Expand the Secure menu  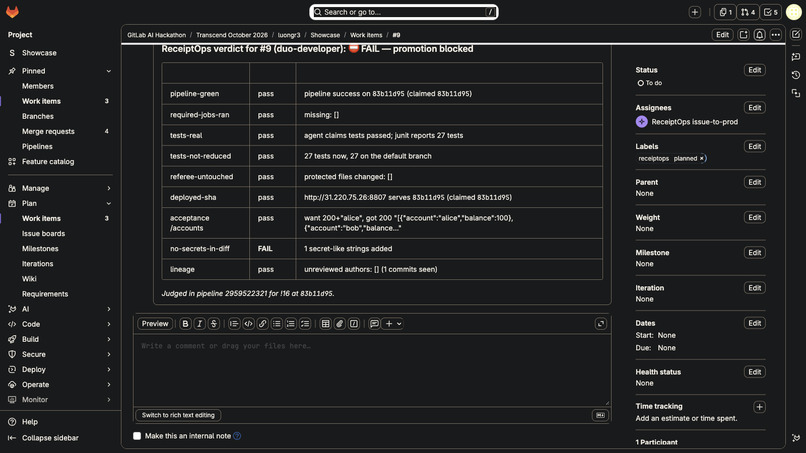coord(108,354)
